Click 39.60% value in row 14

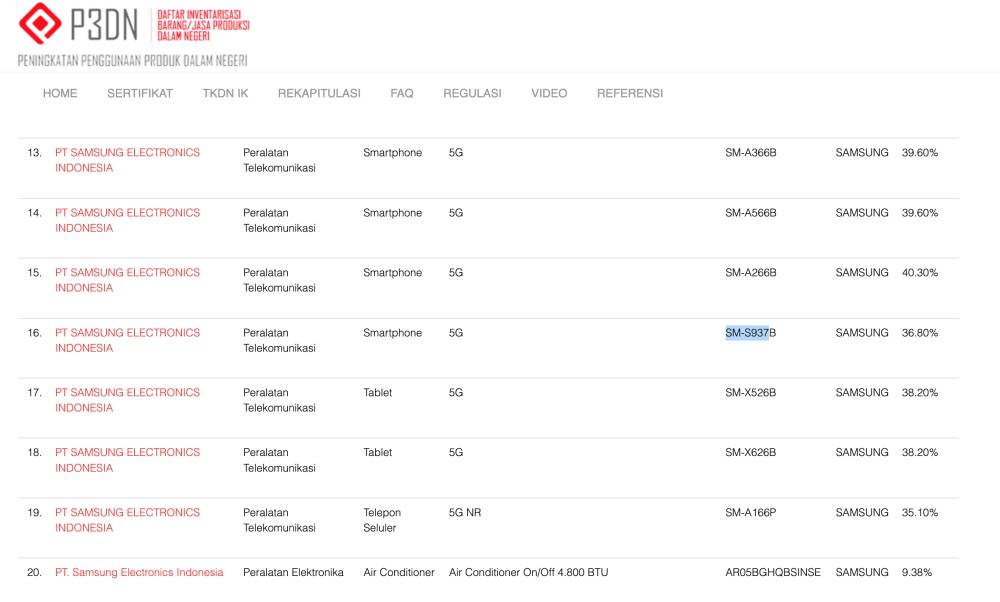click(920, 212)
